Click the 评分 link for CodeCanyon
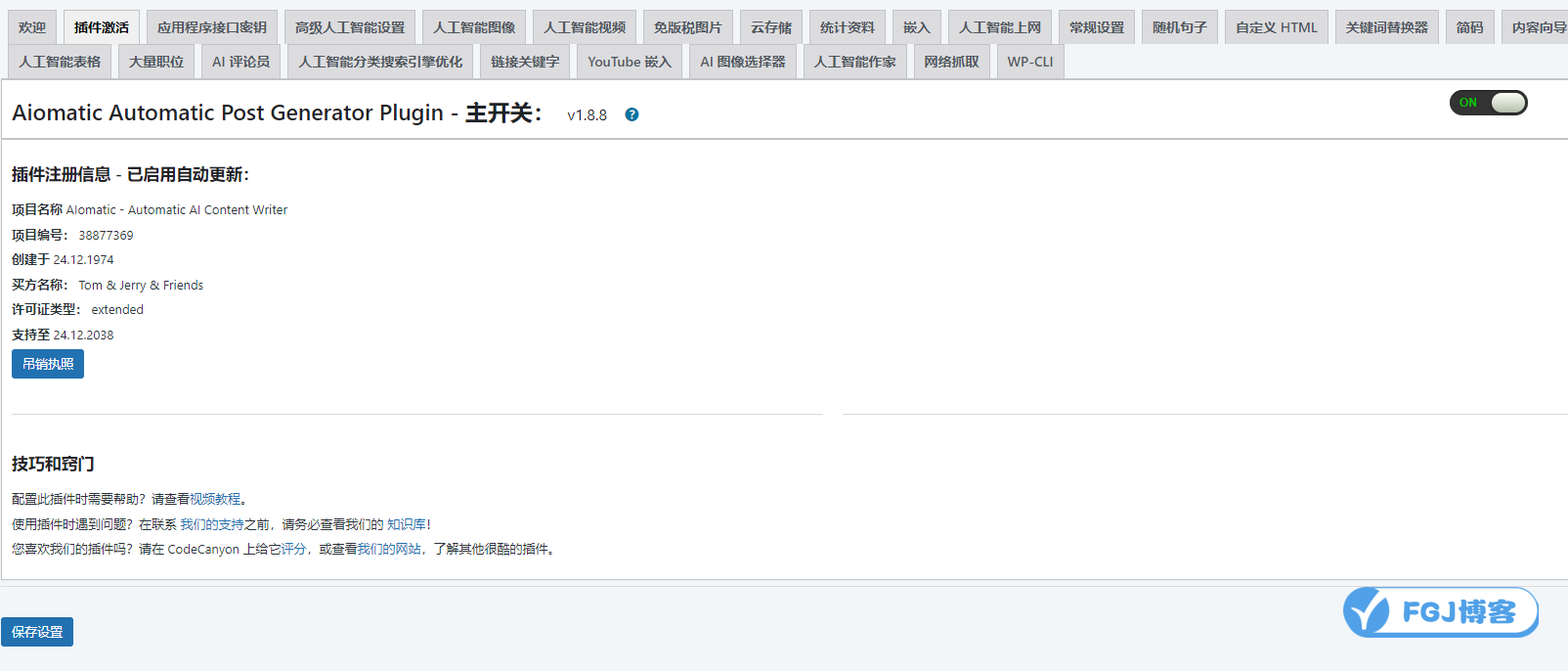1568x671 pixels. click(293, 550)
